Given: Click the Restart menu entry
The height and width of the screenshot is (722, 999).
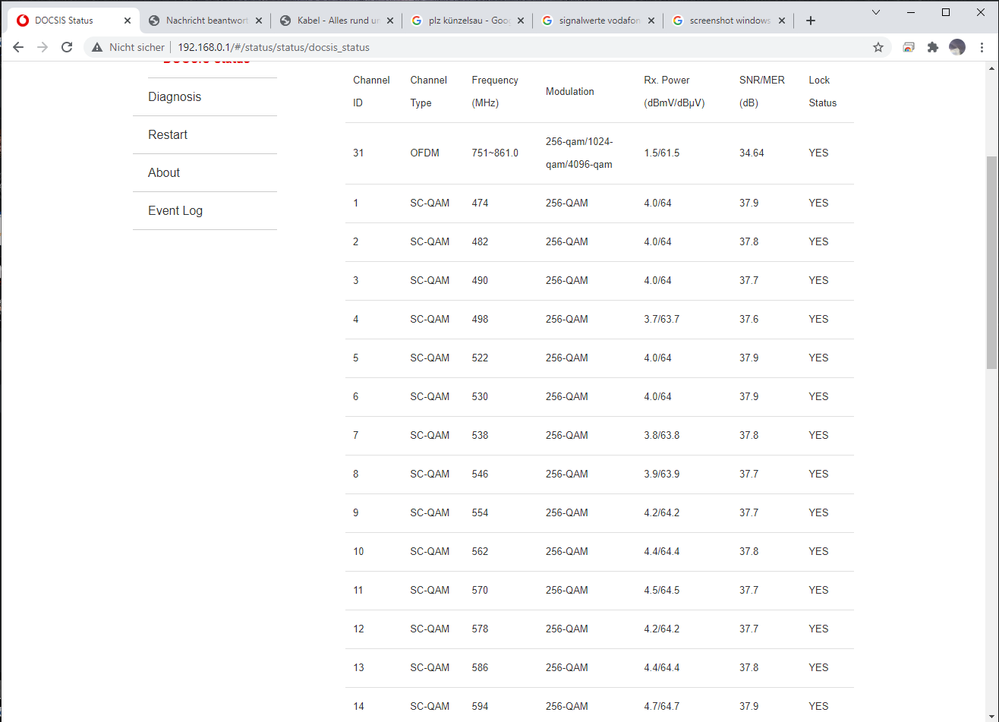Looking at the screenshot, I should (167, 134).
